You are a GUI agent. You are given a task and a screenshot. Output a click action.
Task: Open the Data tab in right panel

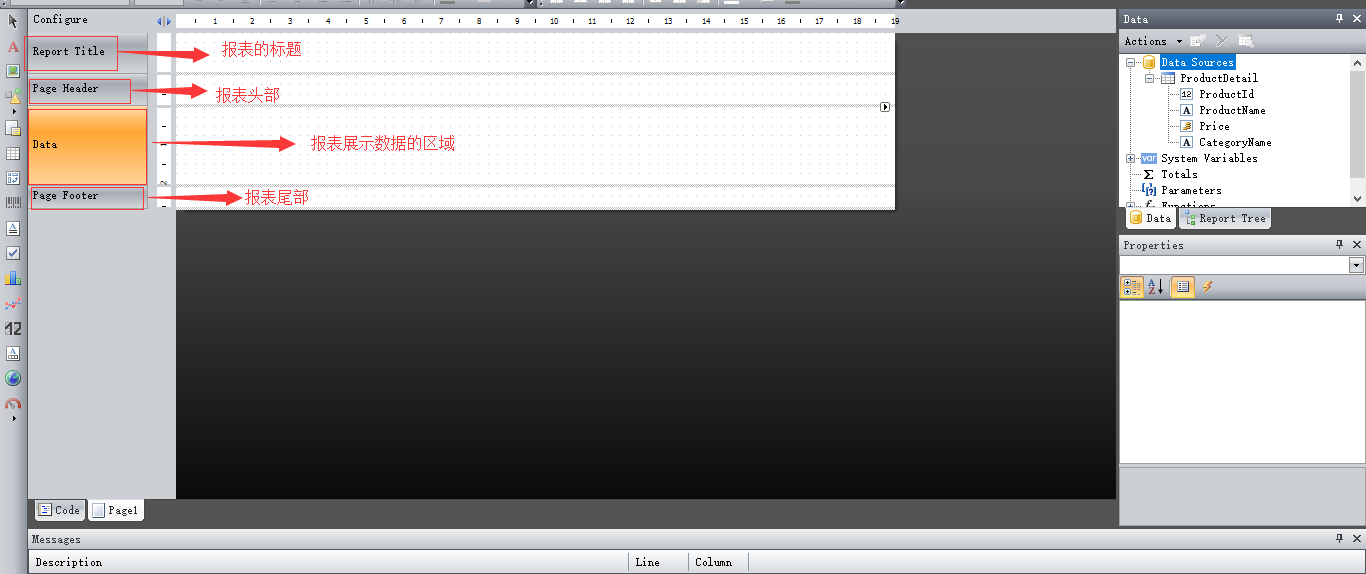pos(1150,218)
